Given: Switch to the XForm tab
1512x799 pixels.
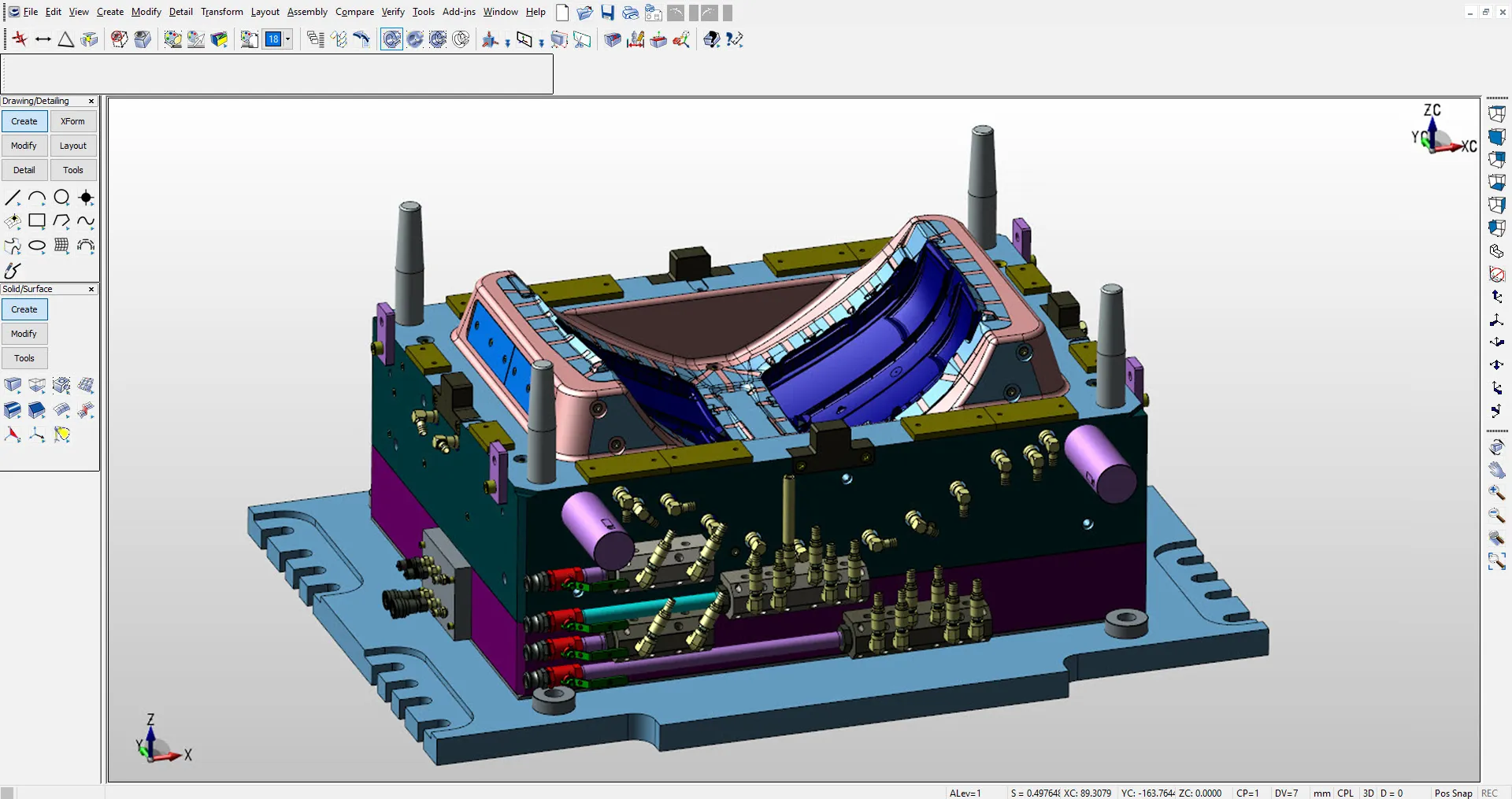Looking at the screenshot, I should point(73,120).
